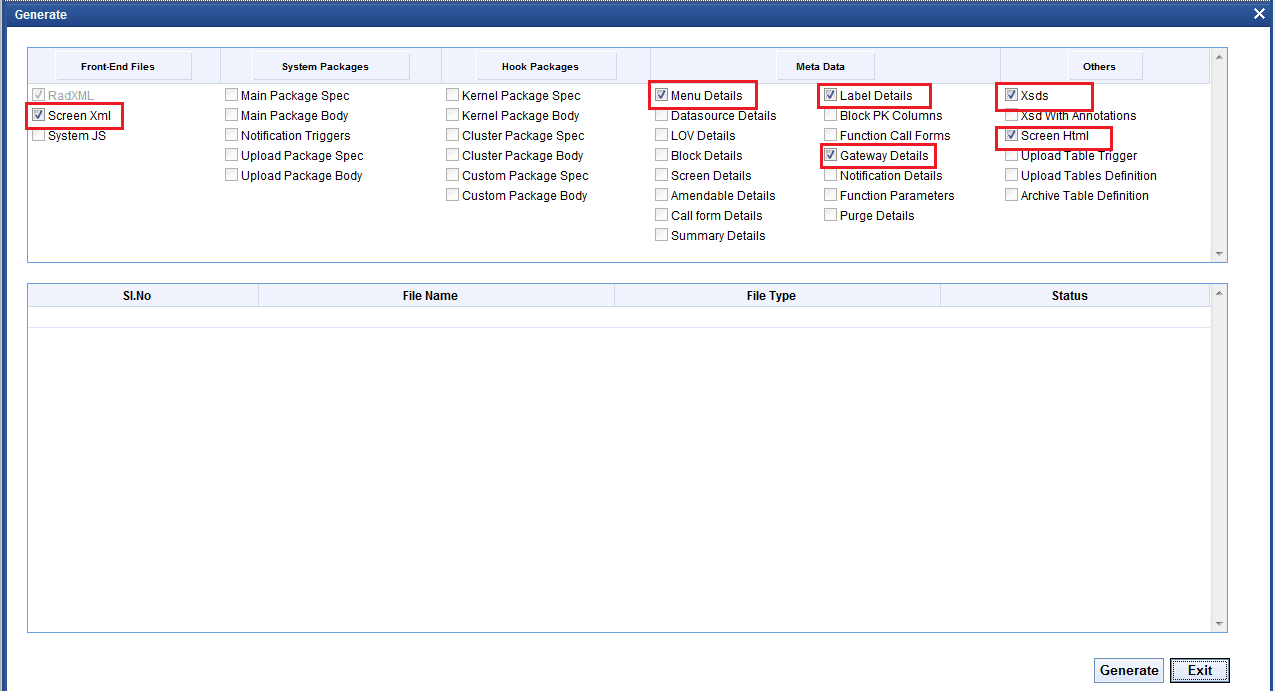This screenshot has height=691, width=1275.
Task: Select Archive Table Definition checkbox
Action: [1012, 196]
